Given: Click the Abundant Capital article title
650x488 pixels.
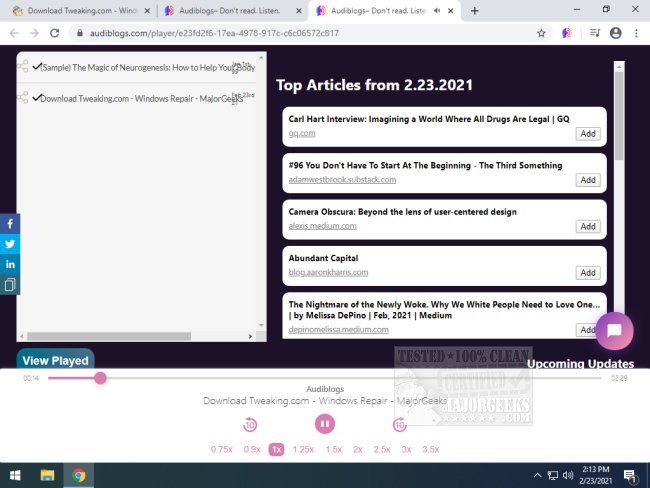Looking at the screenshot, I should tap(323, 258).
